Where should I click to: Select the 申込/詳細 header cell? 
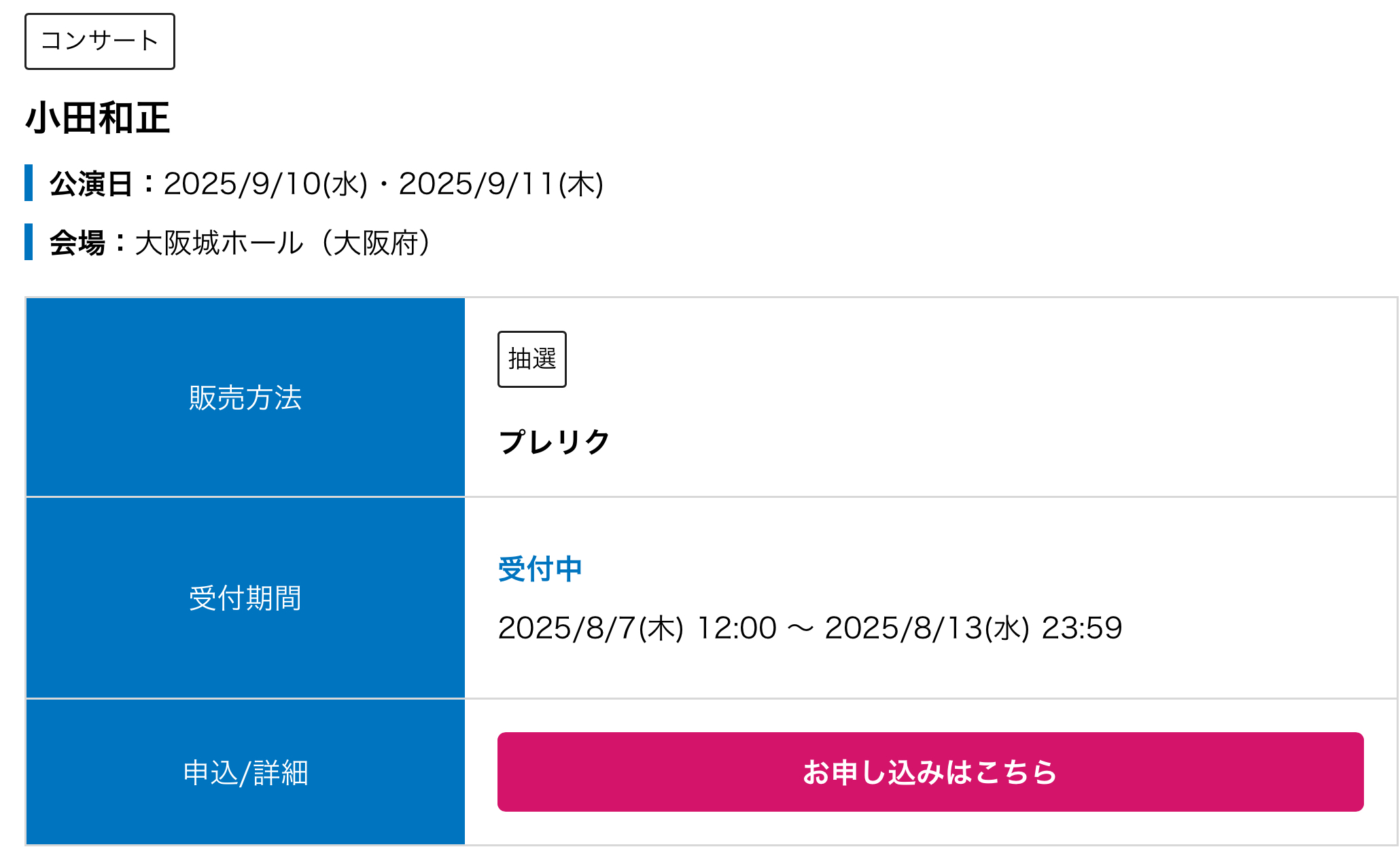click(245, 772)
